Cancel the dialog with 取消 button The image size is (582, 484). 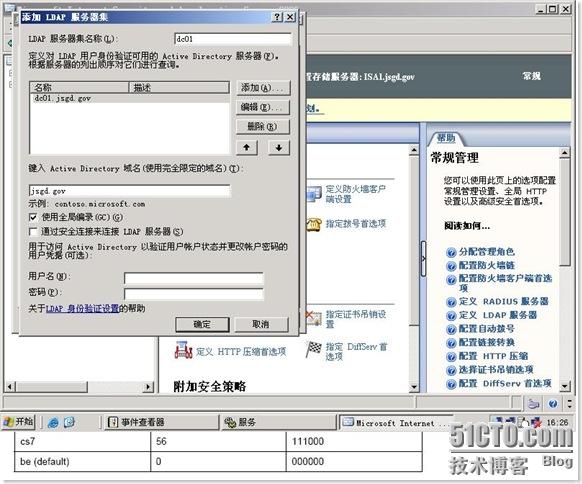pos(261,324)
